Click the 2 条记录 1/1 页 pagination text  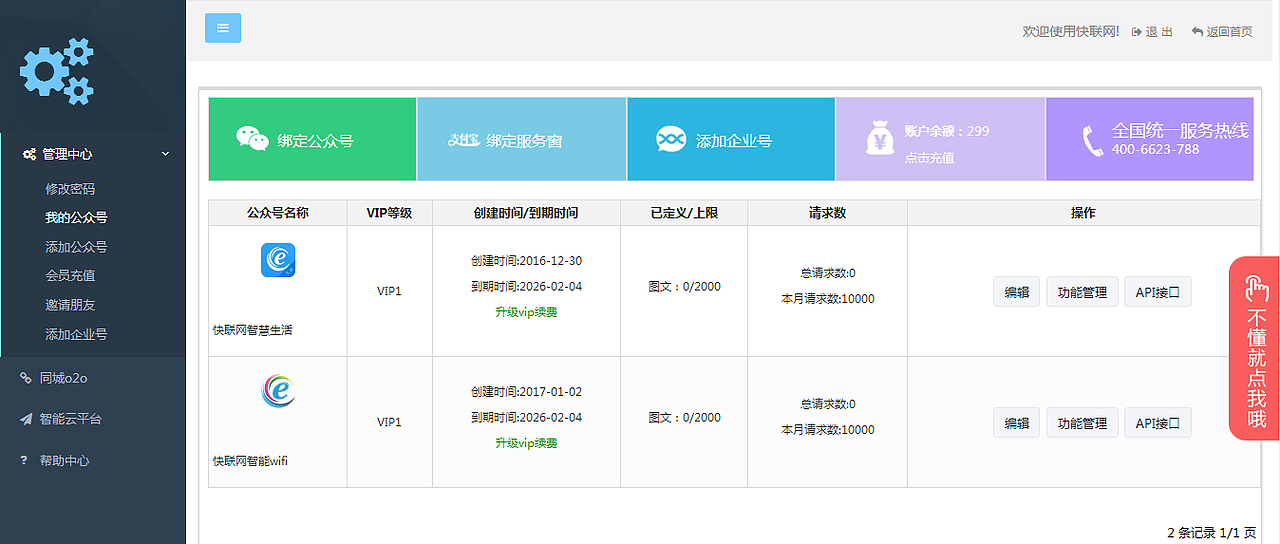[x=1212, y=533]
